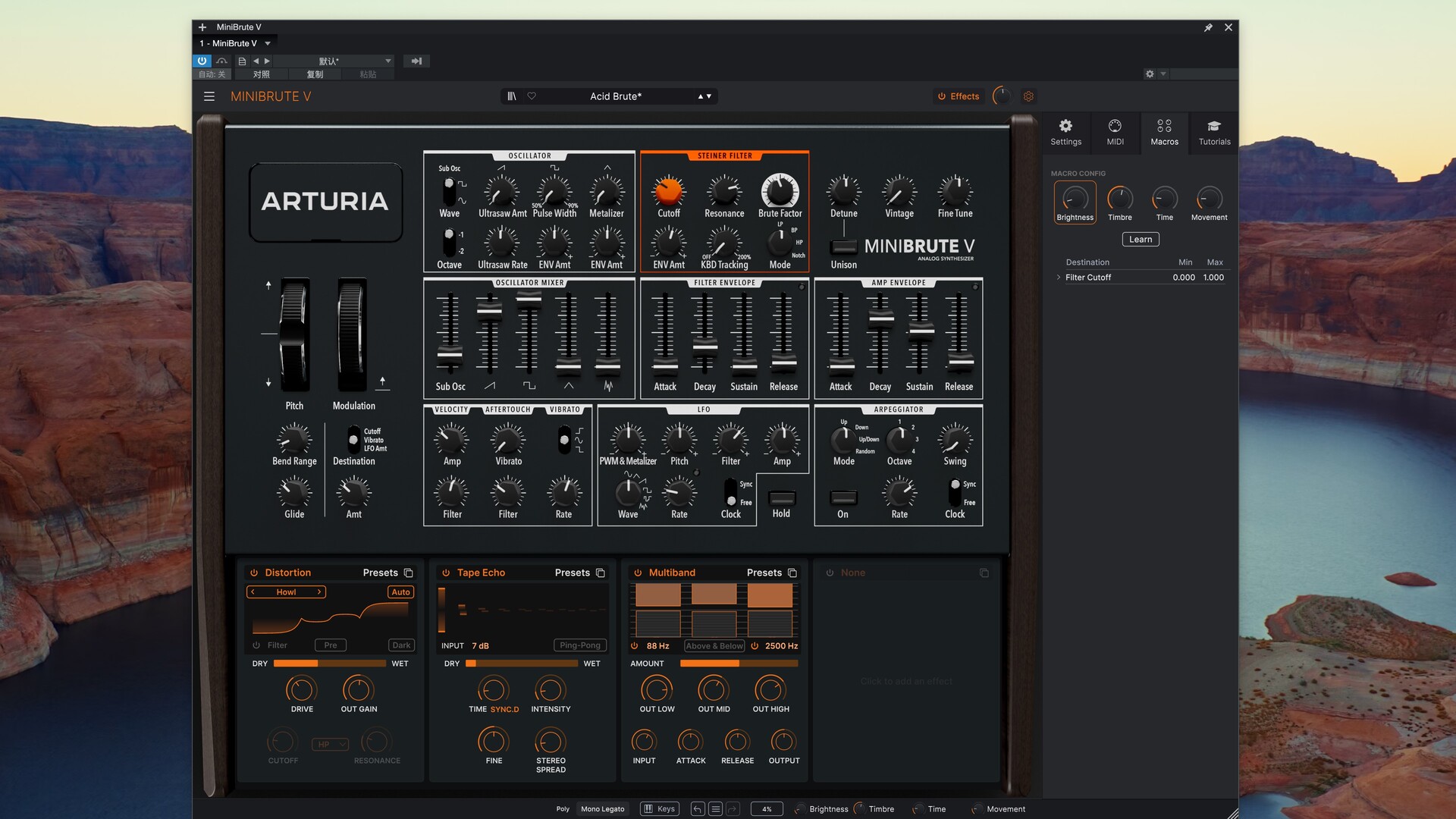Toggle the Multiband 2500 Hz high band power
Viewport: 1456px width, 819px height.
(755, 646)
